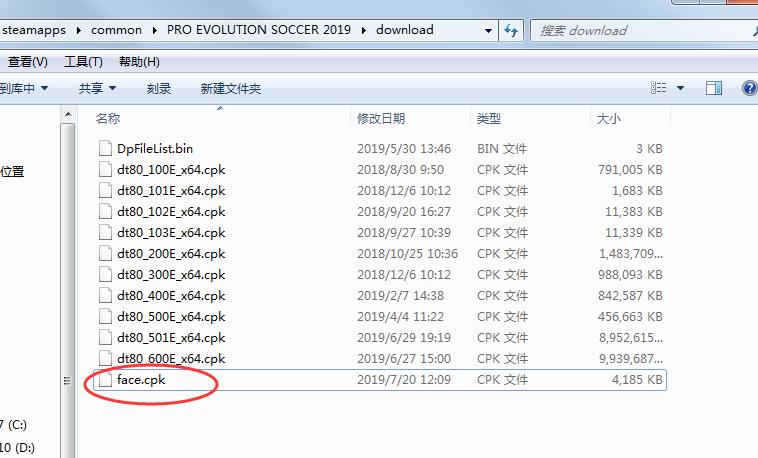Select the dt80_501E_x64.cpk file name
This screenshot has height=458, width=758.
(x=171, y=338)
